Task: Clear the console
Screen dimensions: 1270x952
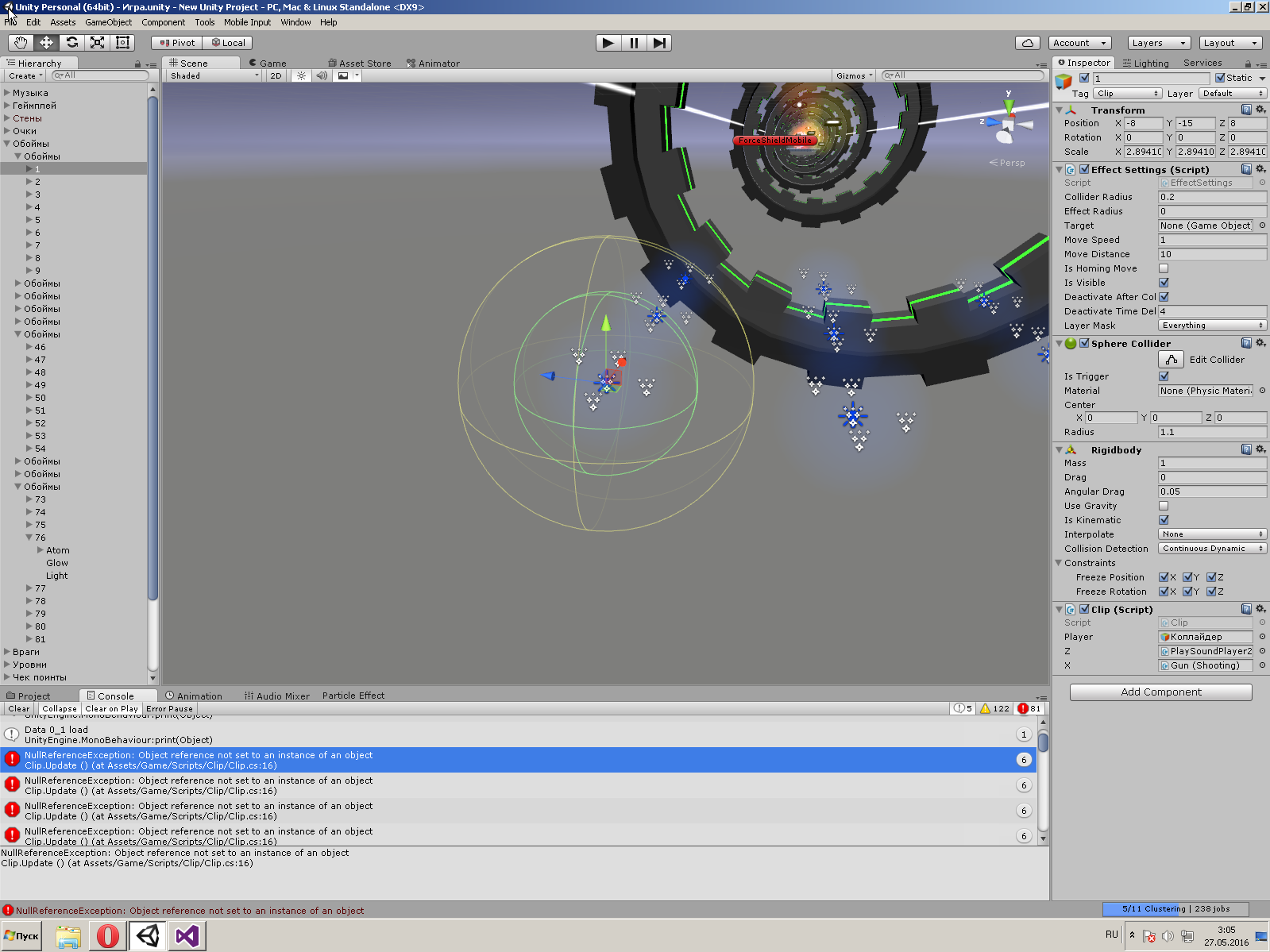Action: (19, 708)
